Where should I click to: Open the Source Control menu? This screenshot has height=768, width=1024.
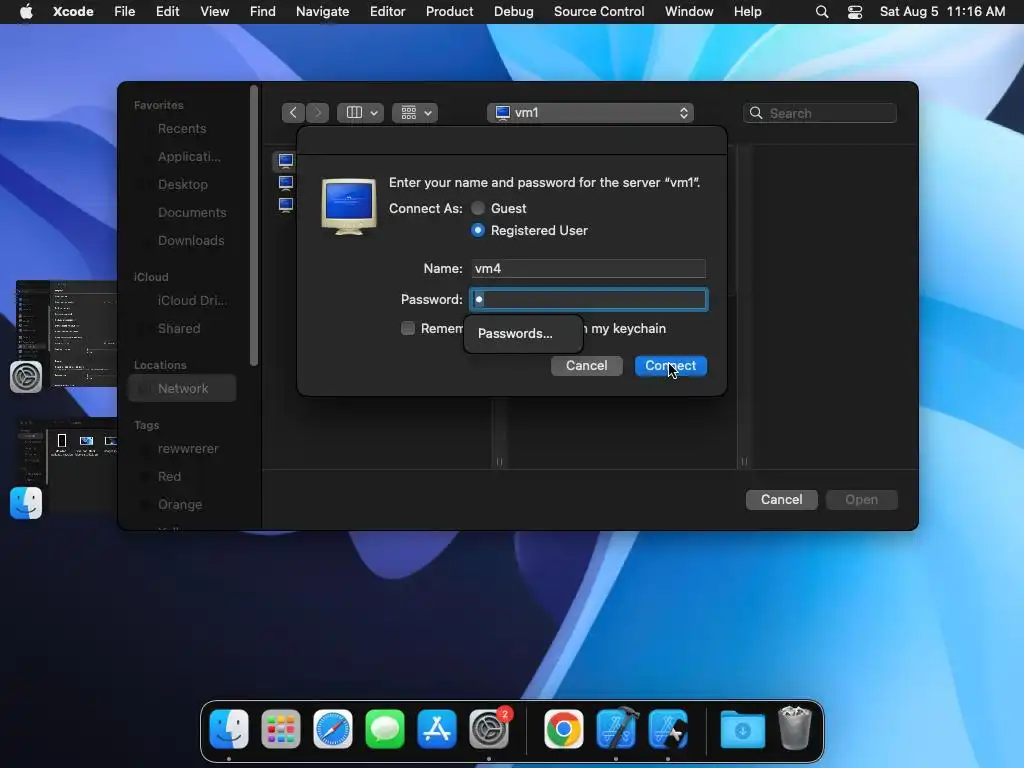(599, 12)
